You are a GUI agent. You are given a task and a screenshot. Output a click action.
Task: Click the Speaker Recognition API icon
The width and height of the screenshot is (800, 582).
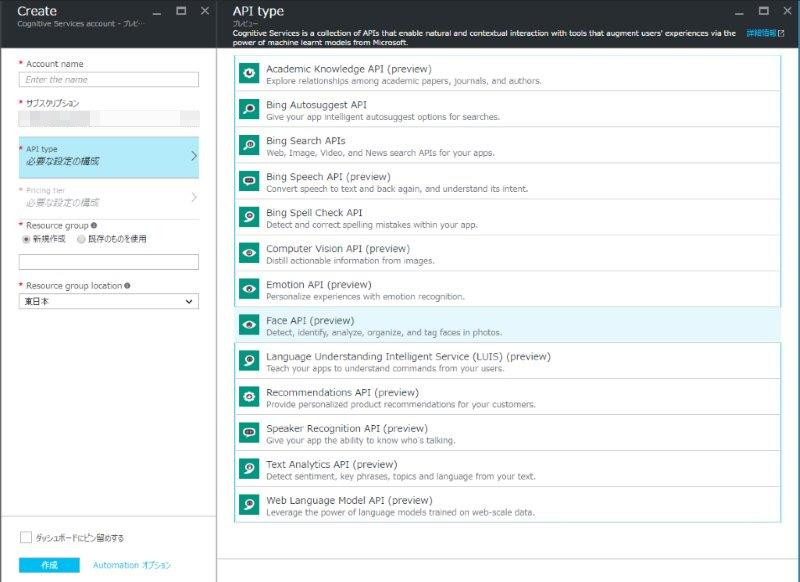pyautogui.click(x=249, y=433)
